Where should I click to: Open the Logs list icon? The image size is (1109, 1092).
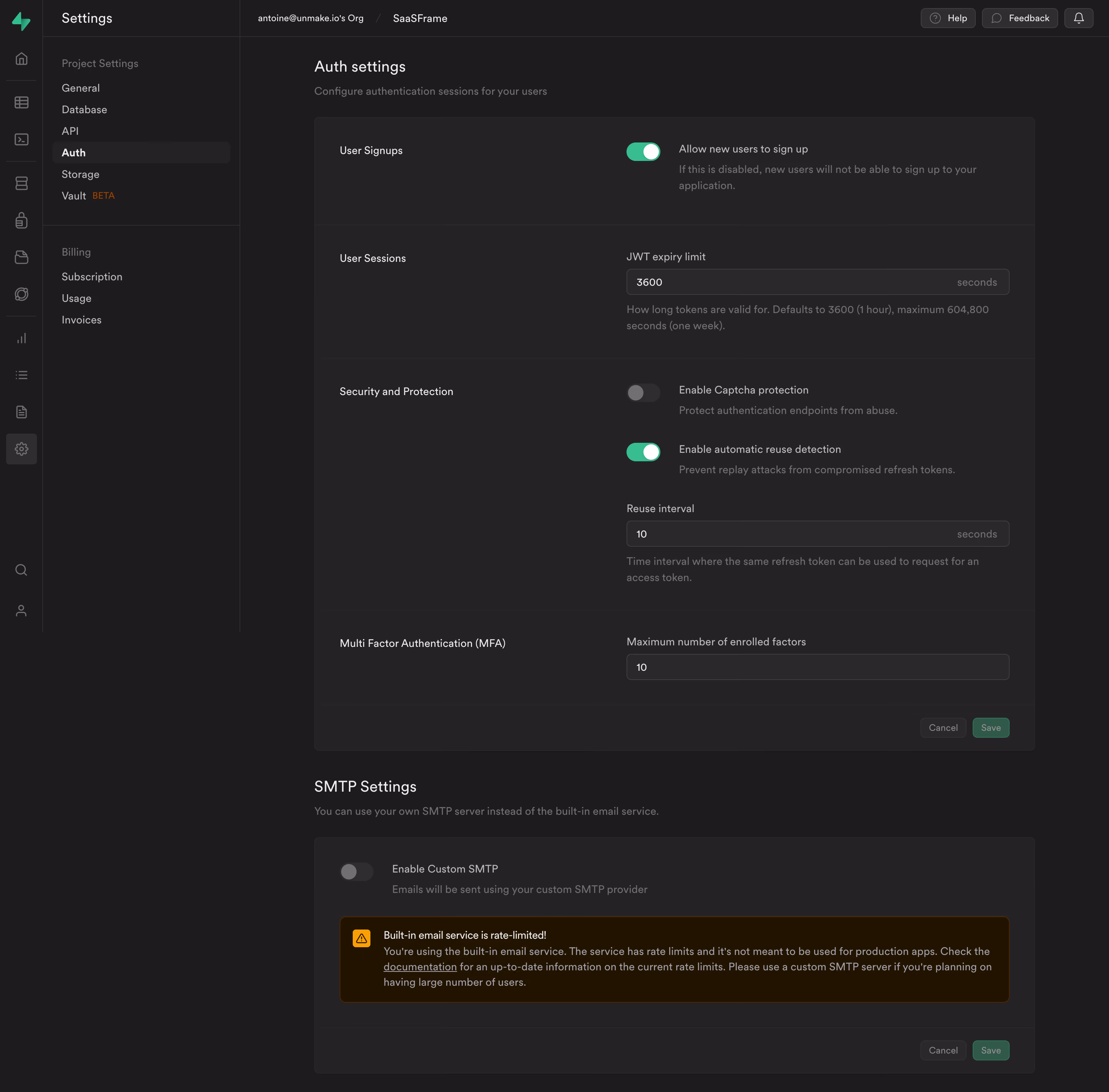pyautogui.click(x=21, y=375)
